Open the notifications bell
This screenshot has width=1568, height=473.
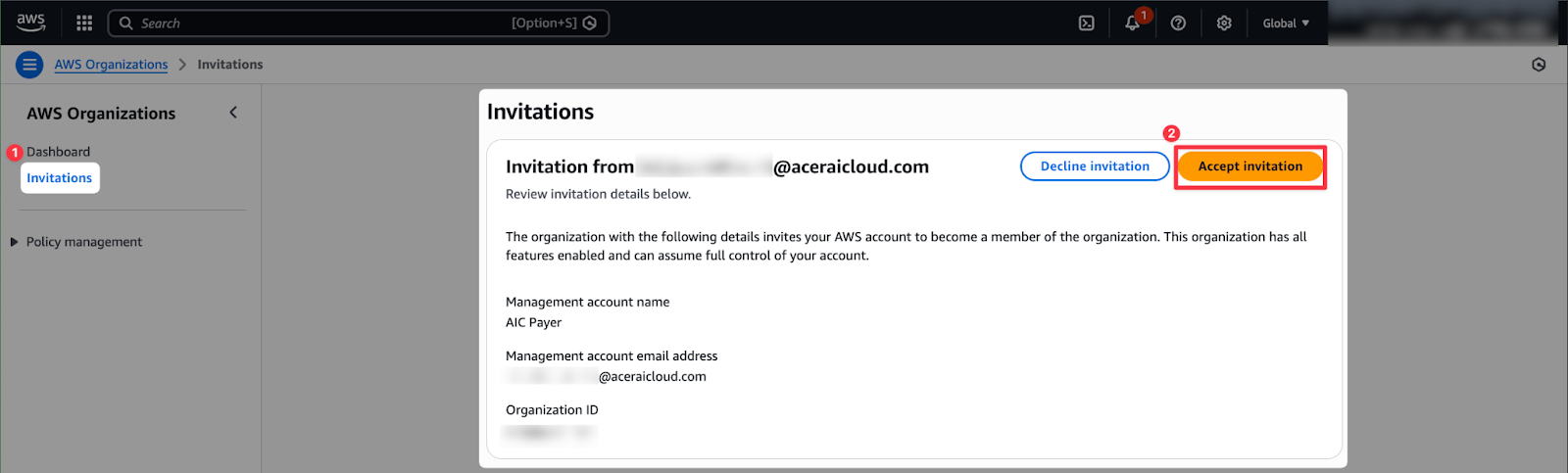click(1133, 23)
